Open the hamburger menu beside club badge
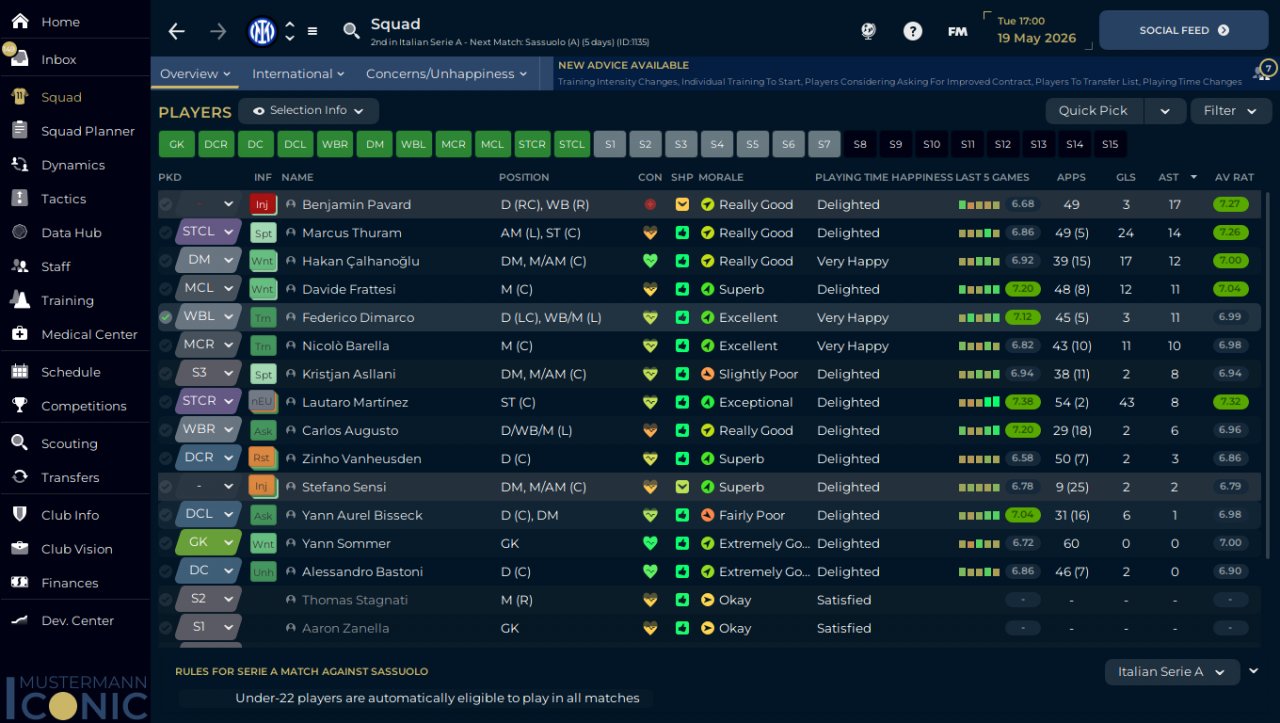 pyautogui.click(x=312, y=31)
